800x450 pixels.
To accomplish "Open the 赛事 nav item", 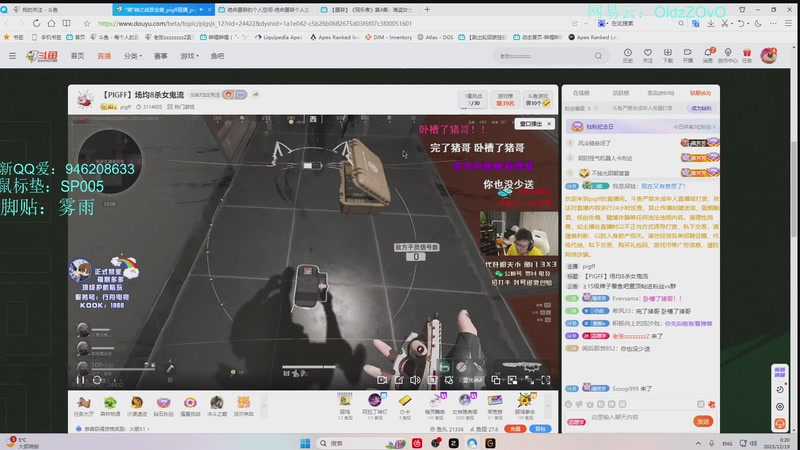I will point(161,56).
